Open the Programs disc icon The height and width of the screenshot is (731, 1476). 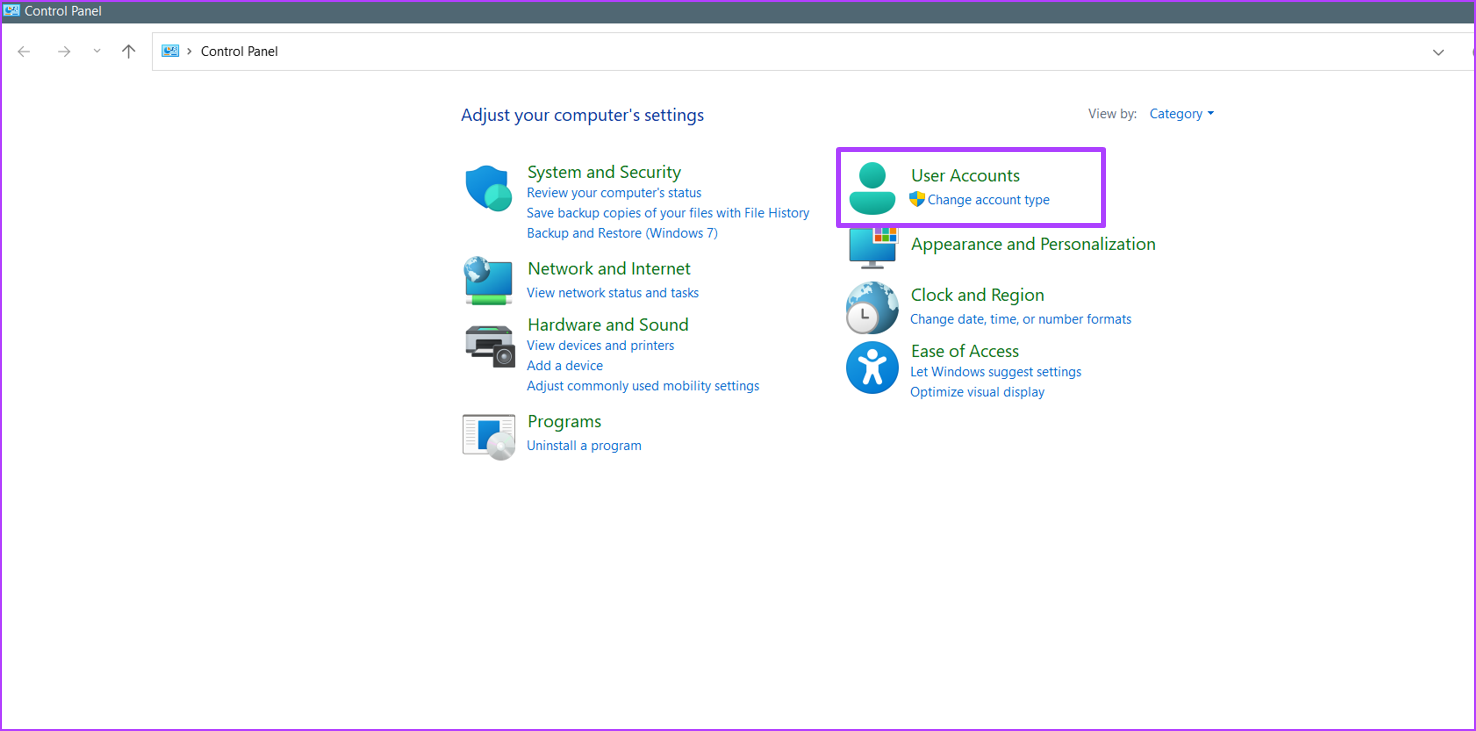pos(488,436)
